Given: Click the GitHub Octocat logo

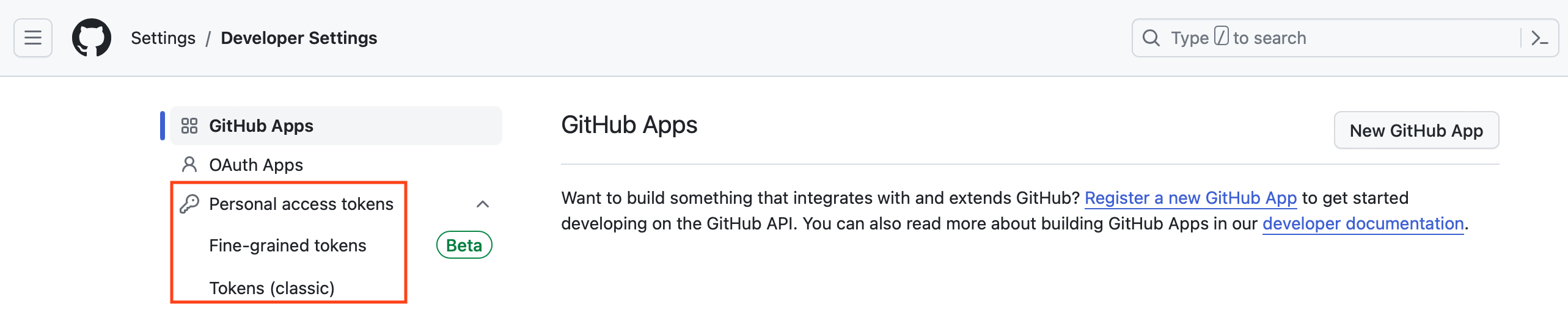Looking at the screenshot, I should point(92,38).
